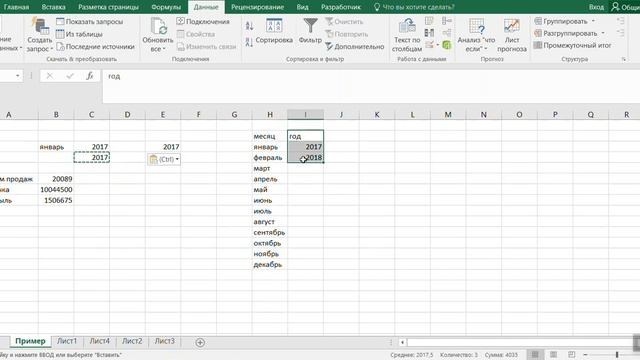Click the Manage Data Model icon
The image size is (640, 360).
click(447, 45)
